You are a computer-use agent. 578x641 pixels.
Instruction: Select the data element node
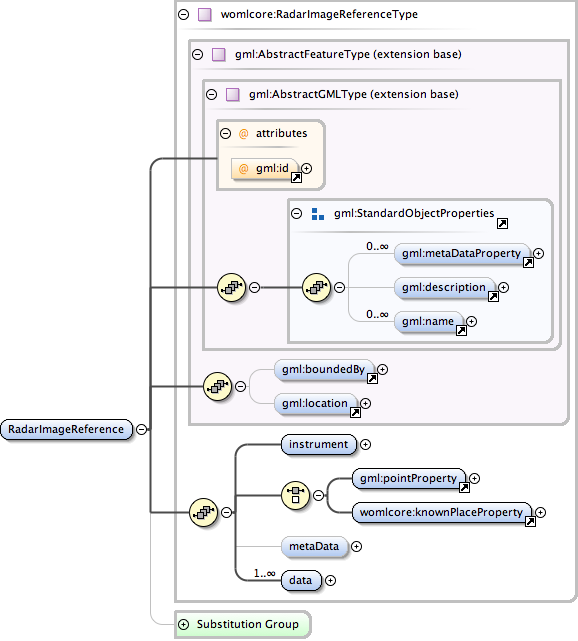coord(301,580)
